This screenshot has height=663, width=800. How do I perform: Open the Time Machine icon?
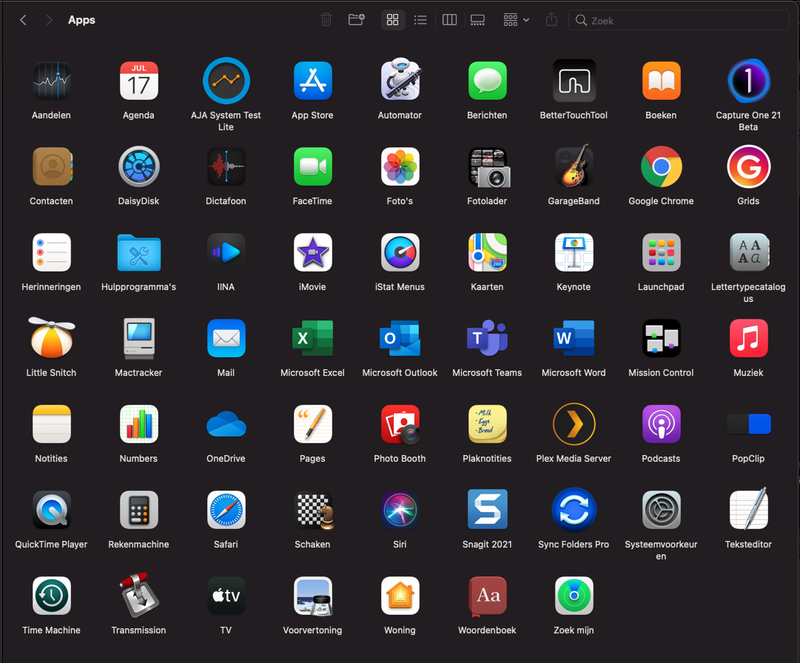click(52, 596)
